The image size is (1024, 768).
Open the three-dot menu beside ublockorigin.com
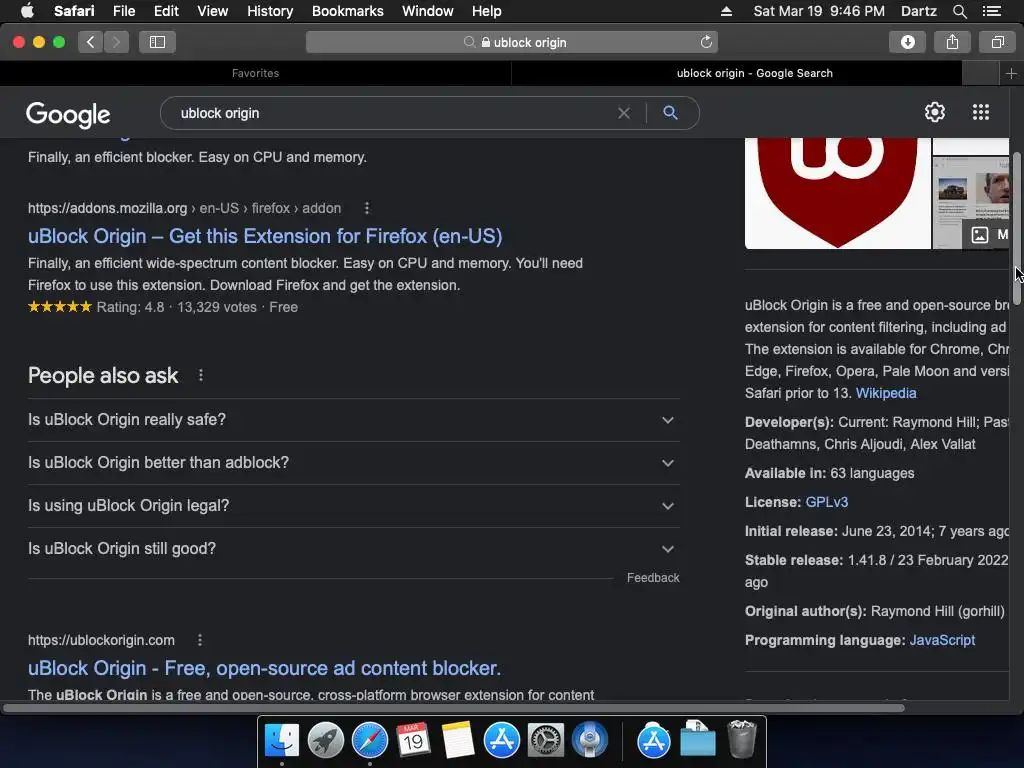pos(200,641)
